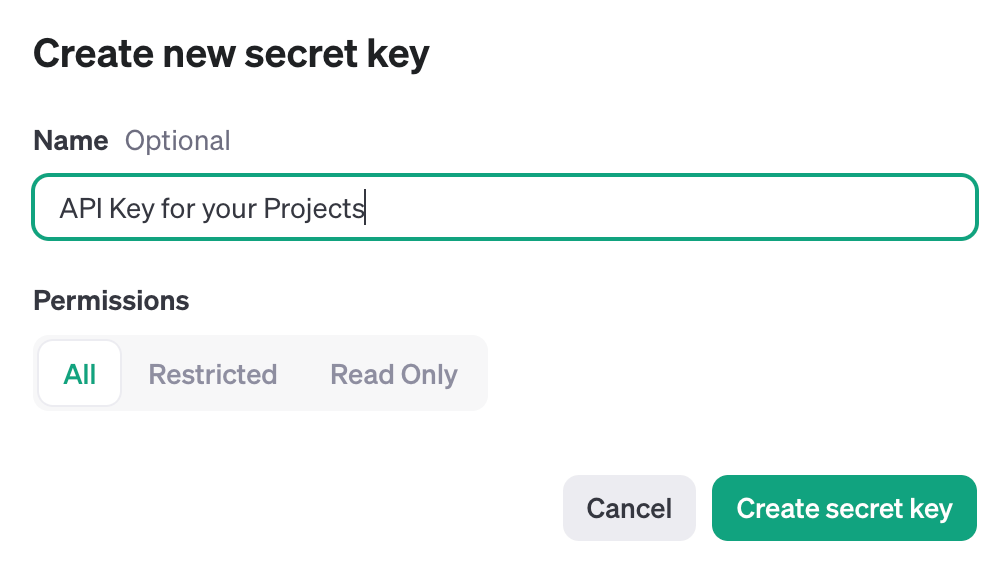The image size is (1008, 574).
Task: Place cursor in 'API Key for your Projects' text
Action: click(212, 208)
